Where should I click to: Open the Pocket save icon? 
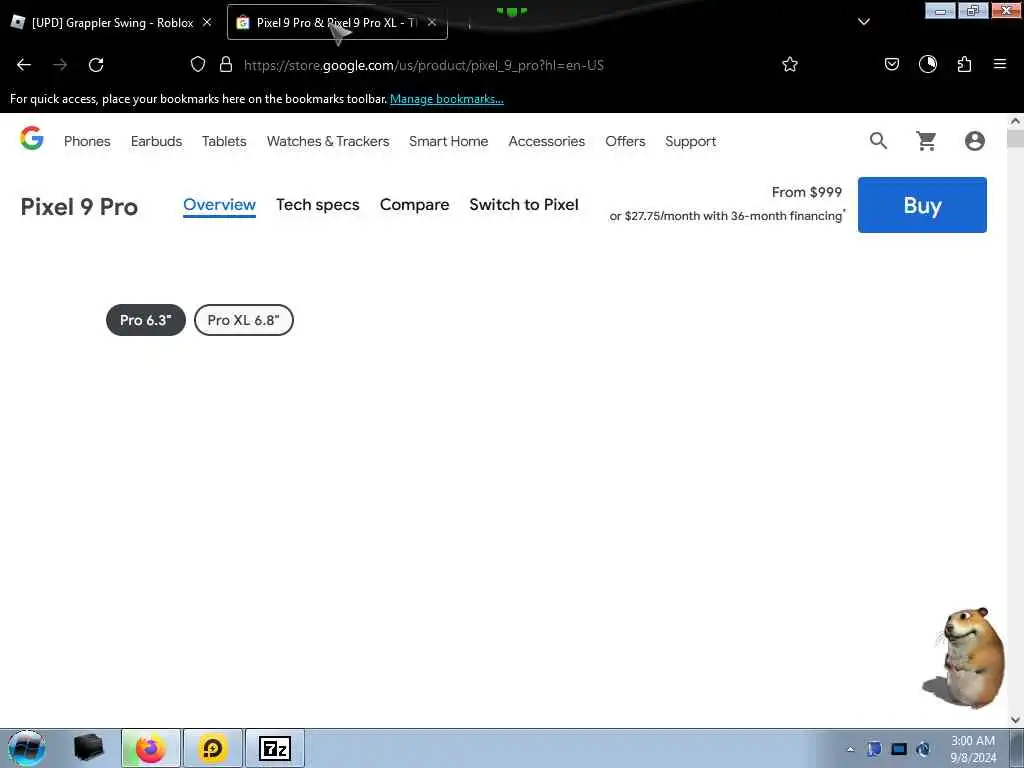point(892,65)
